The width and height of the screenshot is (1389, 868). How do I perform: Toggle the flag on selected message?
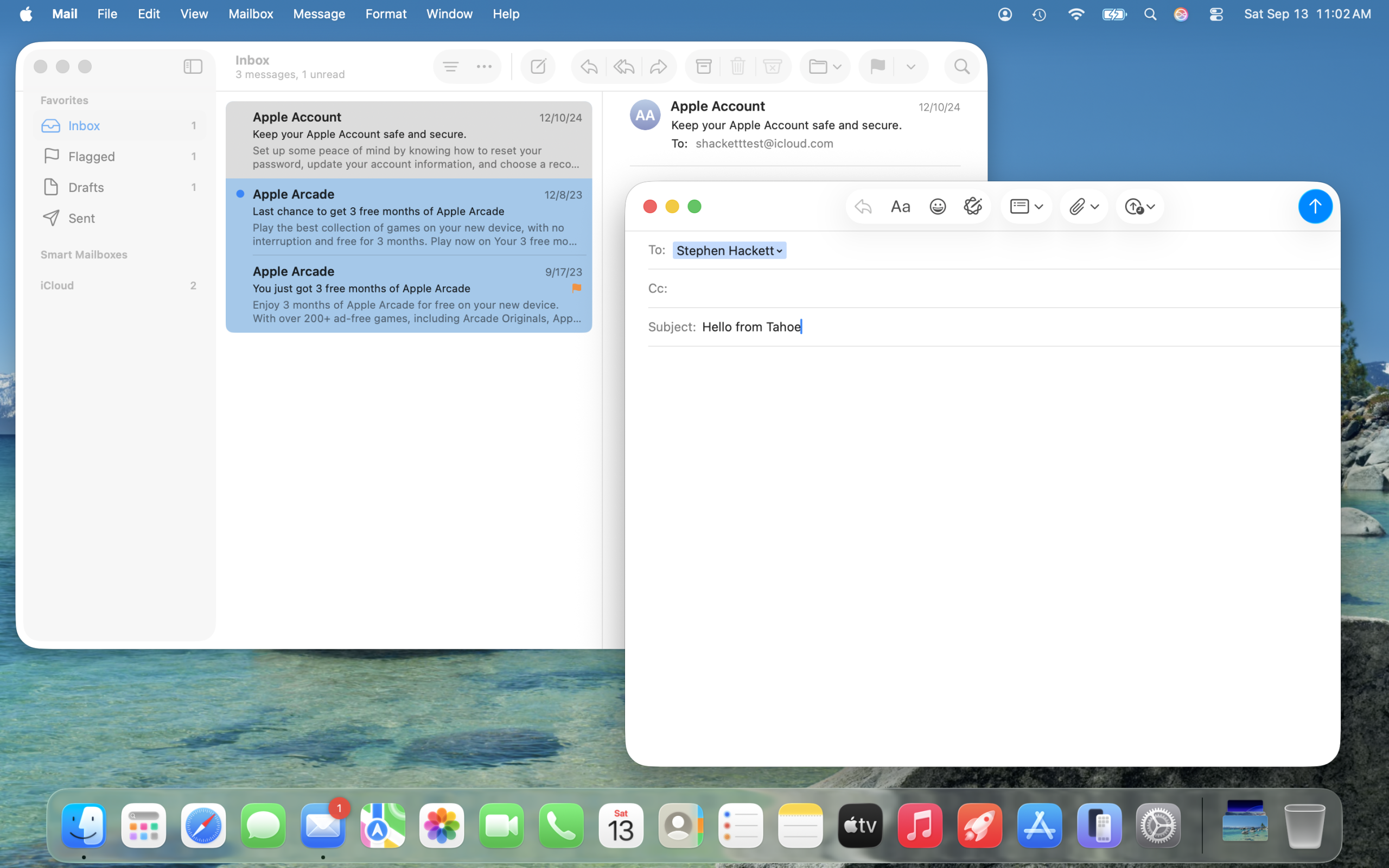click(877, 67)
